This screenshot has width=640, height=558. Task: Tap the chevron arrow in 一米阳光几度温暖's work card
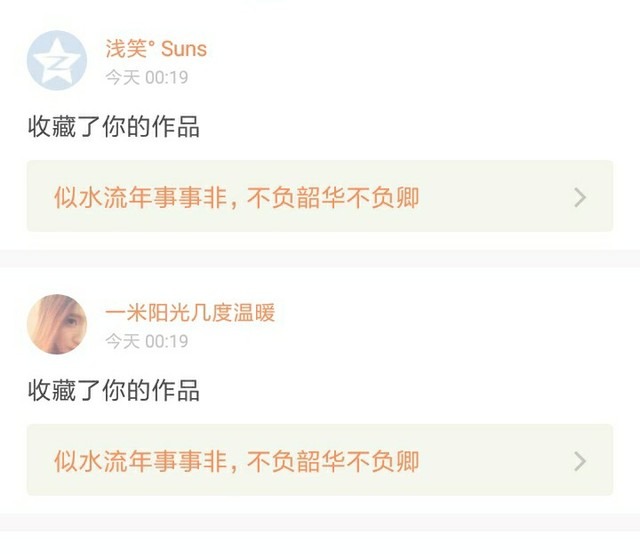[x=580, y=461]
